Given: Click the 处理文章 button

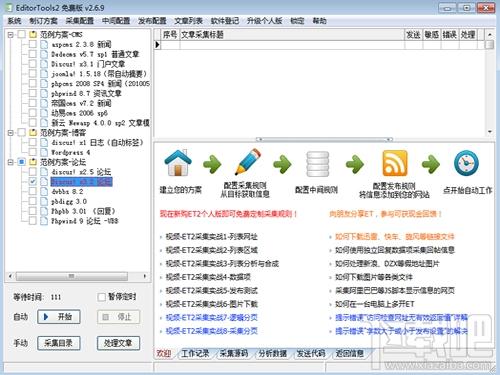Looking at the screenshot, I should [118, 343].
